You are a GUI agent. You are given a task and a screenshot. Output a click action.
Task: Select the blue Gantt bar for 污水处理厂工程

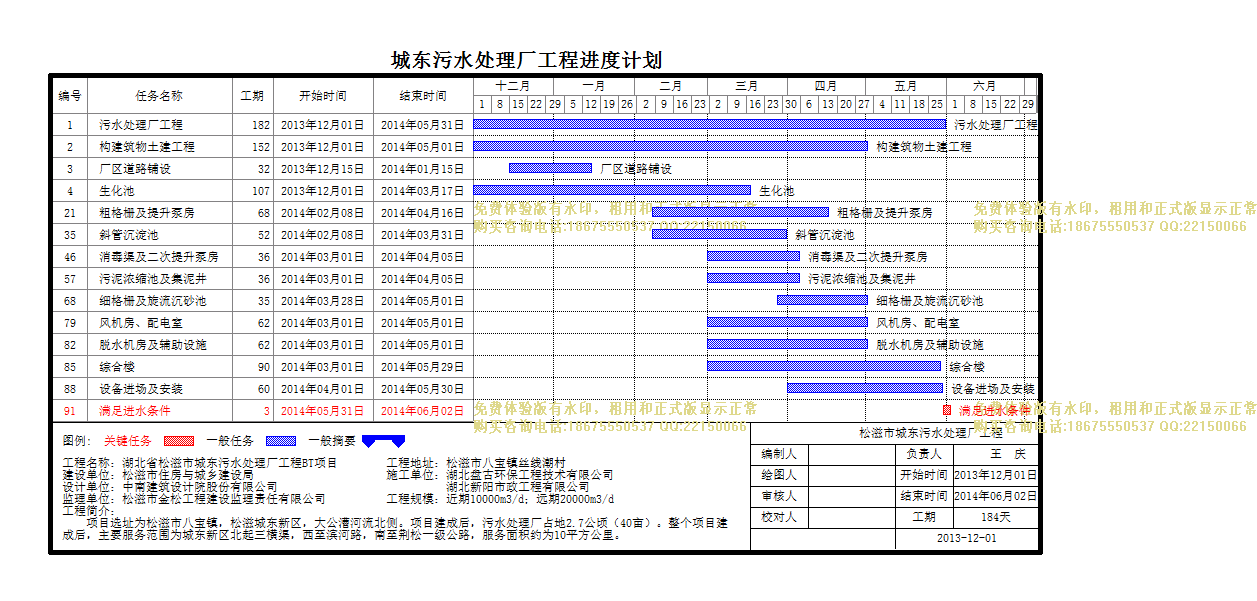coord(709,124)
